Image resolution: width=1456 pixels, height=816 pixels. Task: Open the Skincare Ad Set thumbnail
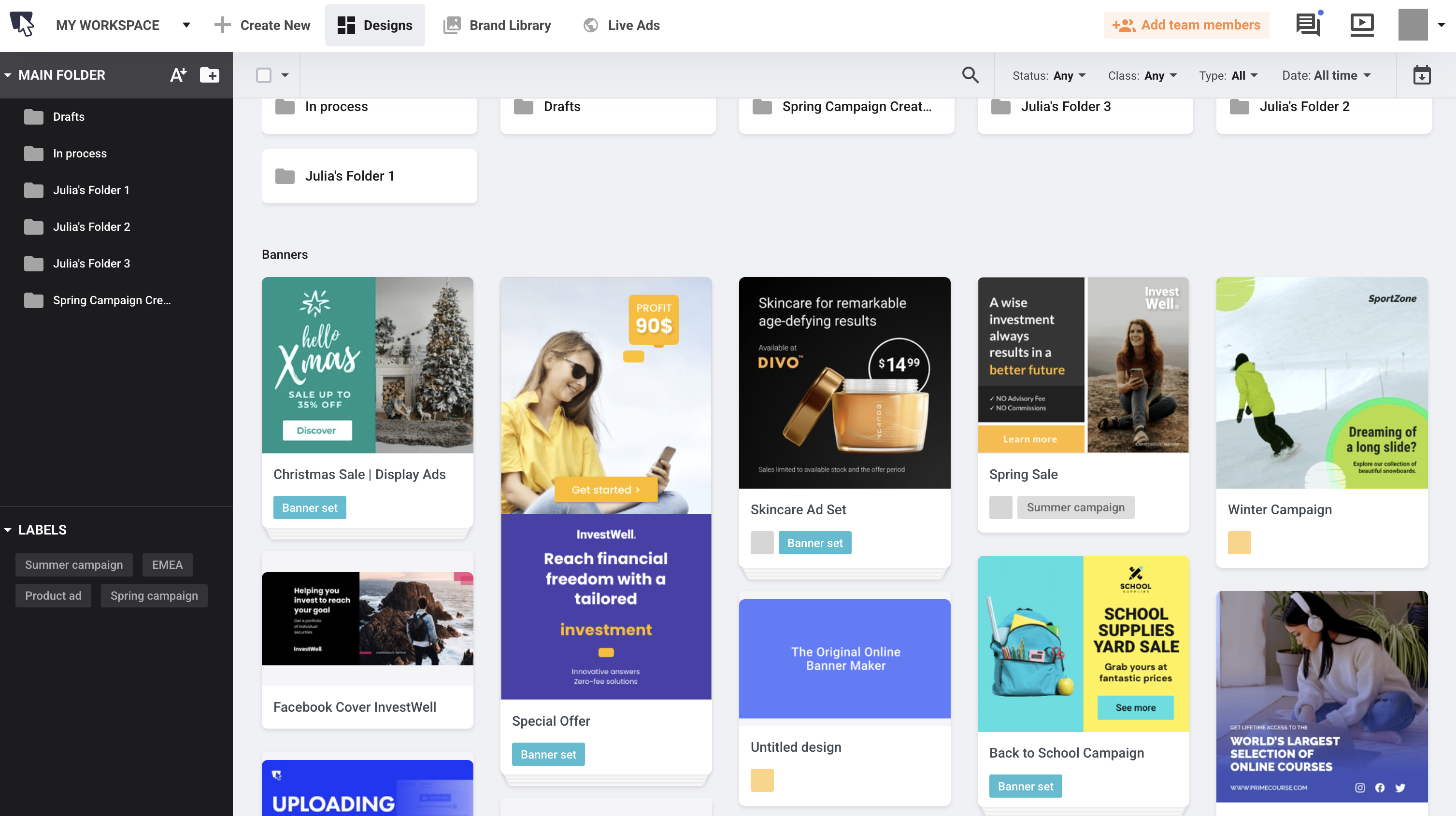[844, 382]
